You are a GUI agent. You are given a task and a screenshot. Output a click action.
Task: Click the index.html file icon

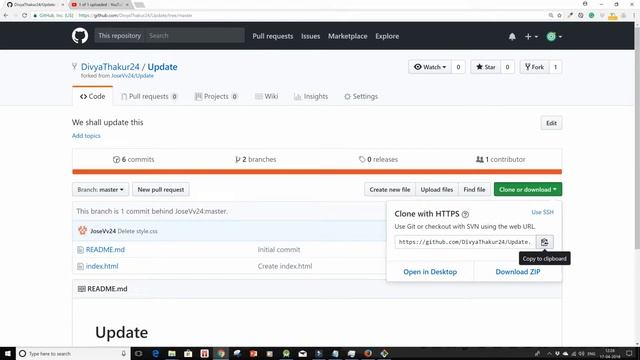pos(80,267)
